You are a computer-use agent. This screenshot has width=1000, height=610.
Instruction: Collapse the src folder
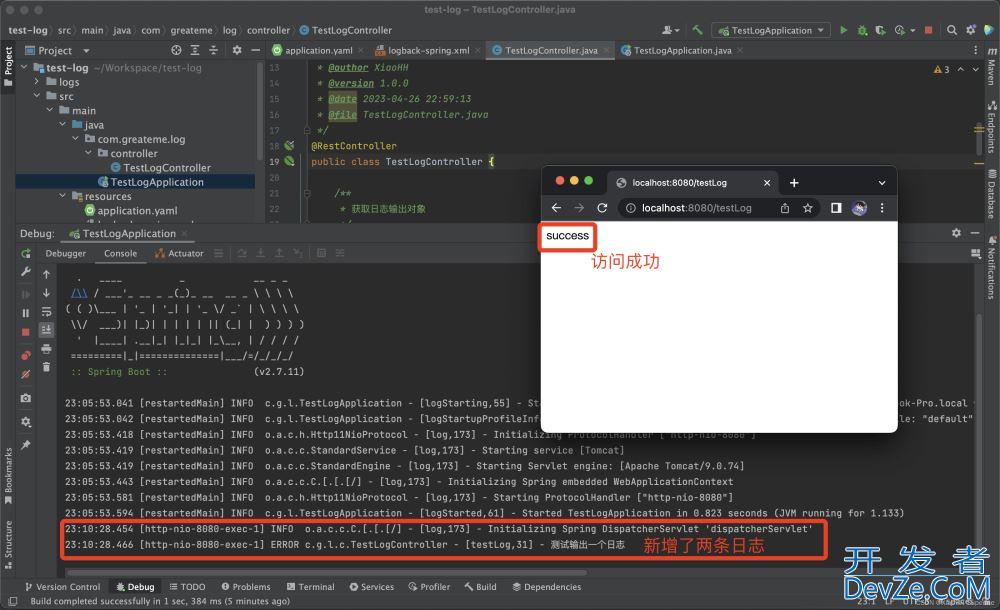36,96
